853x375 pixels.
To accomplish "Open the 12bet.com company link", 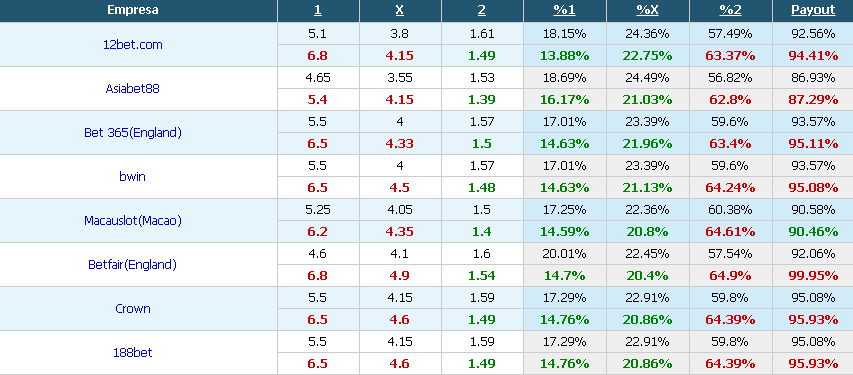I will point(133,45).
